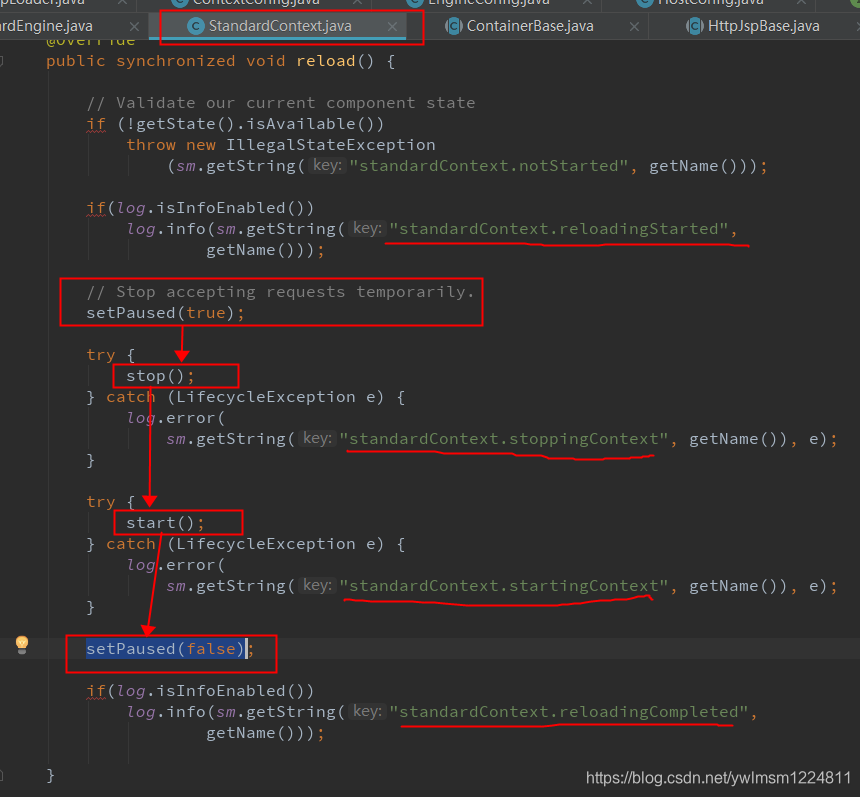Close the tab ending in rdEngine.java

[134, 26]
